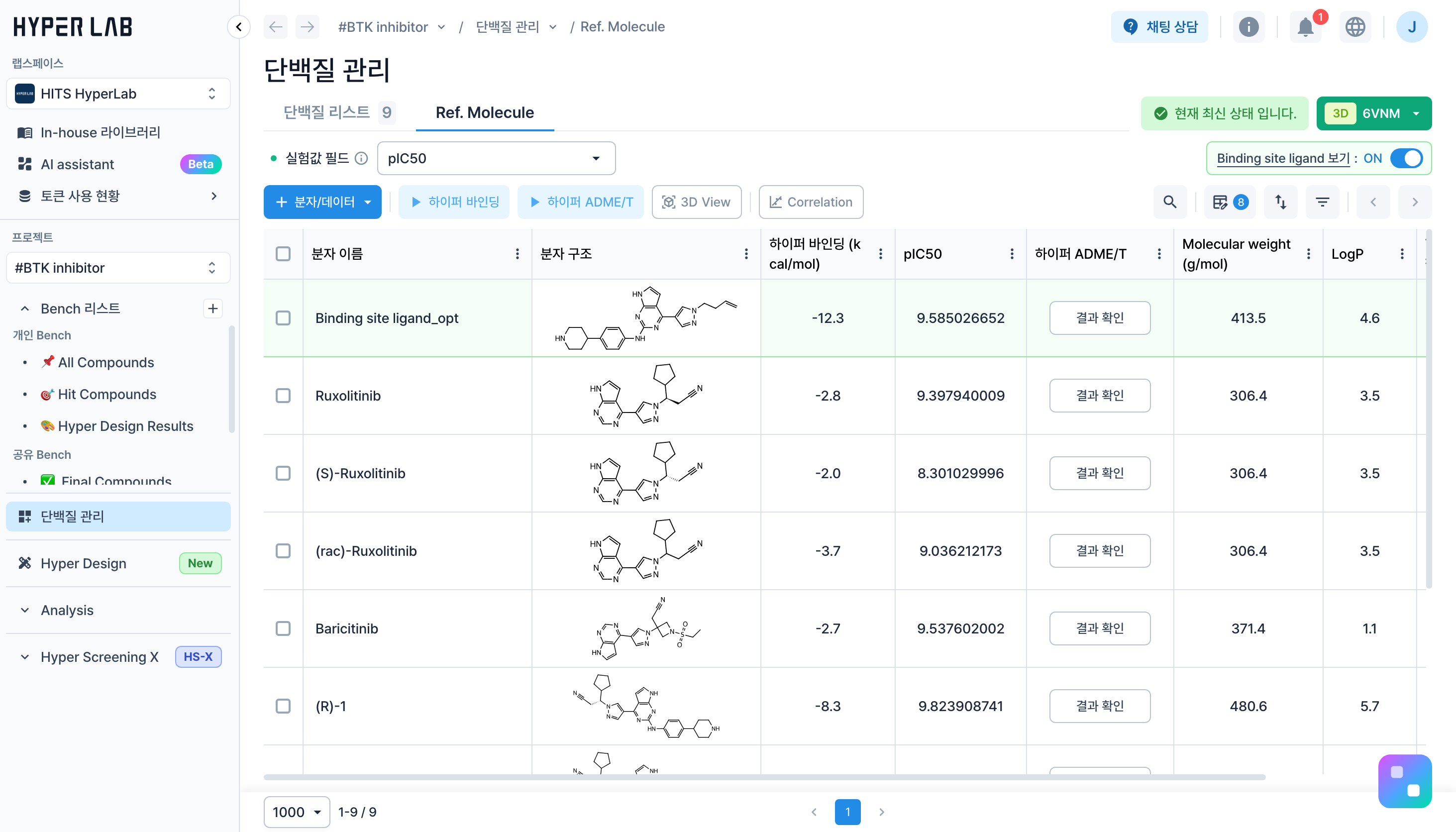Click the sort arrows icon
Image resolution: width=1456 pixels, height=832 pixels.
(1280, 202)
